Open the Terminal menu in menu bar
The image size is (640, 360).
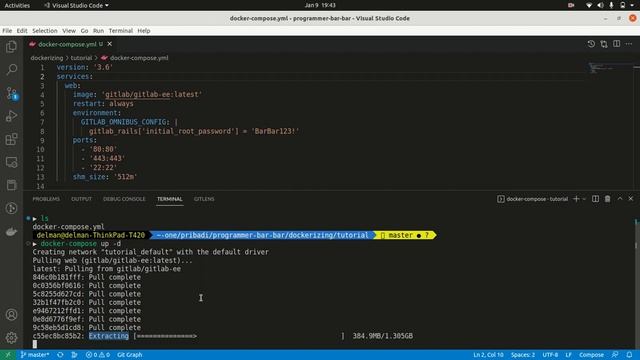tap(120, 31)
